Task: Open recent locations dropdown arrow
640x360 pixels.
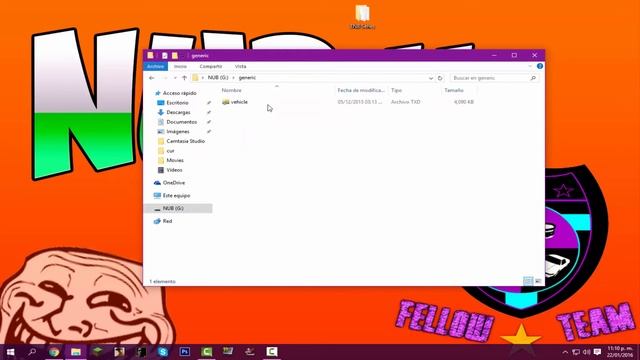Action: tap(175, 78)
